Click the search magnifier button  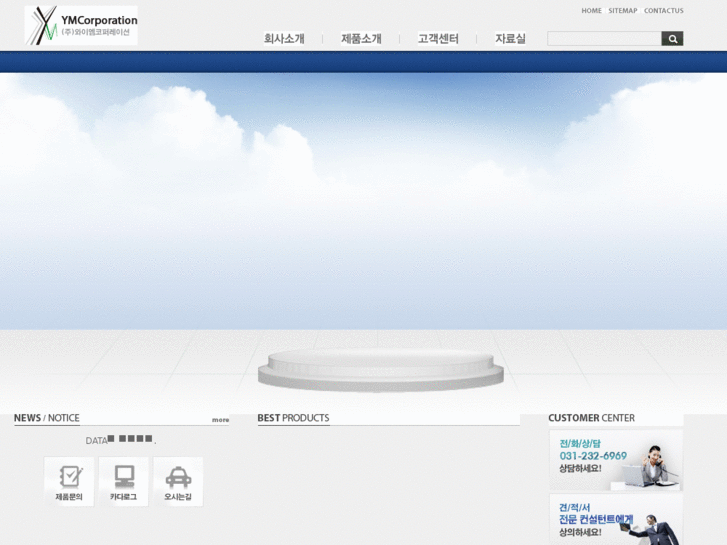pyautogui.click(x=672, y=38)
